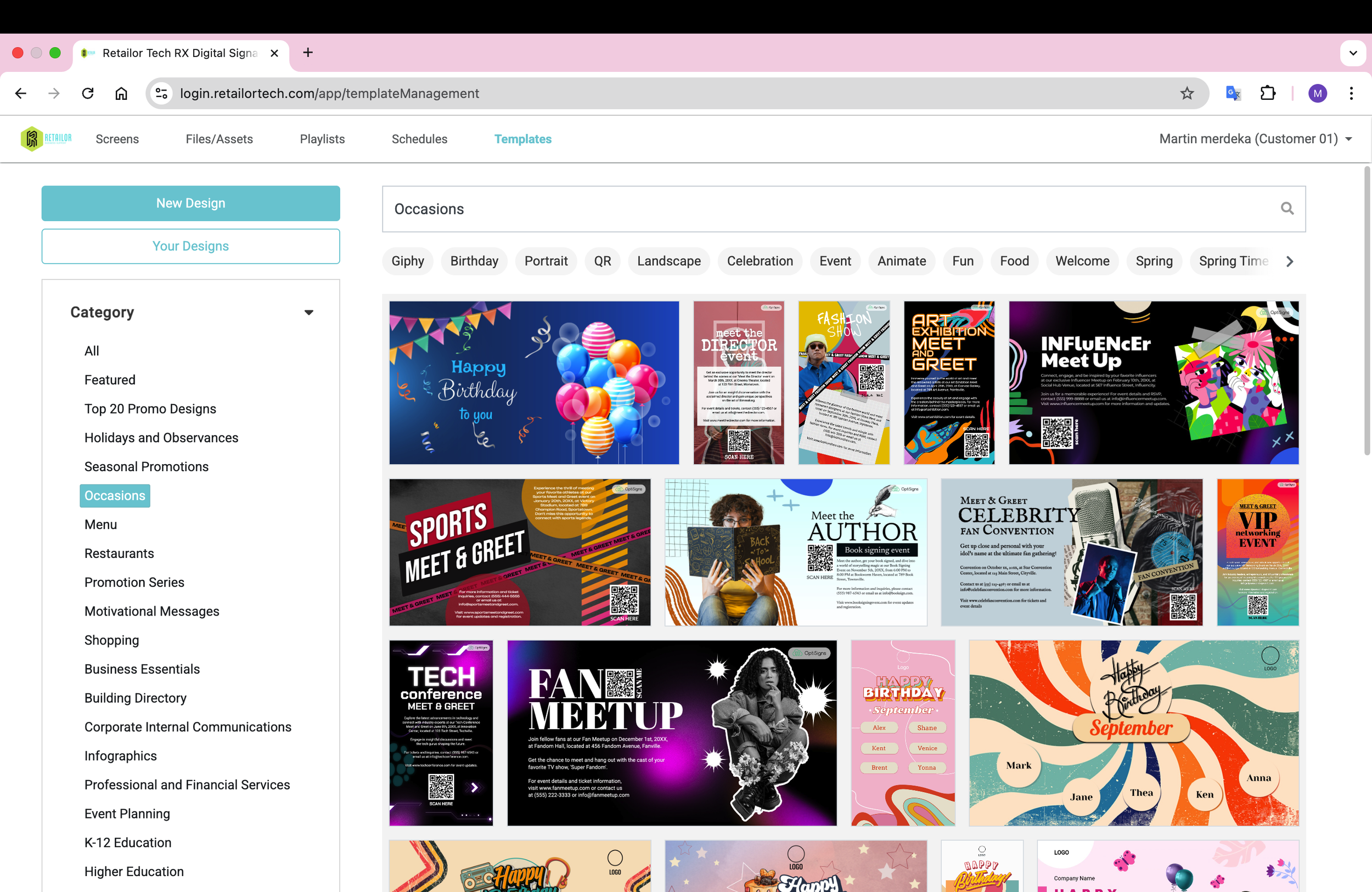Open the Schedules tab
This screenshot has width=1372, height=892.
(x=419, y=139)
